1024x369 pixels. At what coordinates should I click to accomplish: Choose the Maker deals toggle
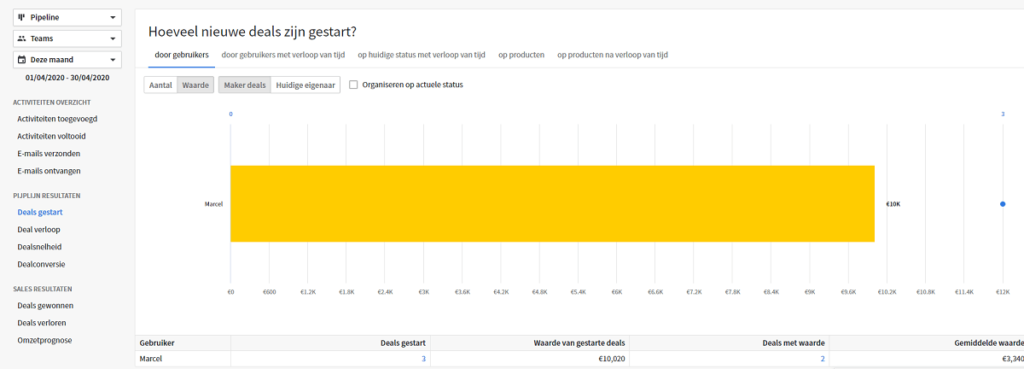244,85
